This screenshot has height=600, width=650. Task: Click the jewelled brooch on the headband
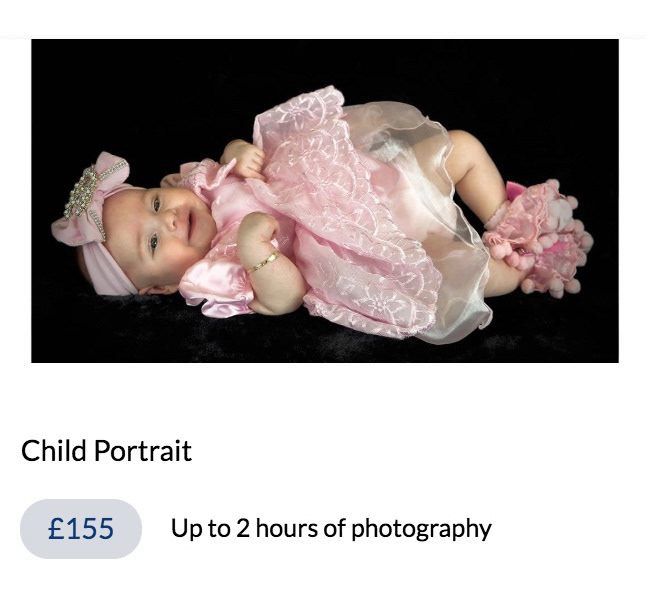tap(83, 191)
